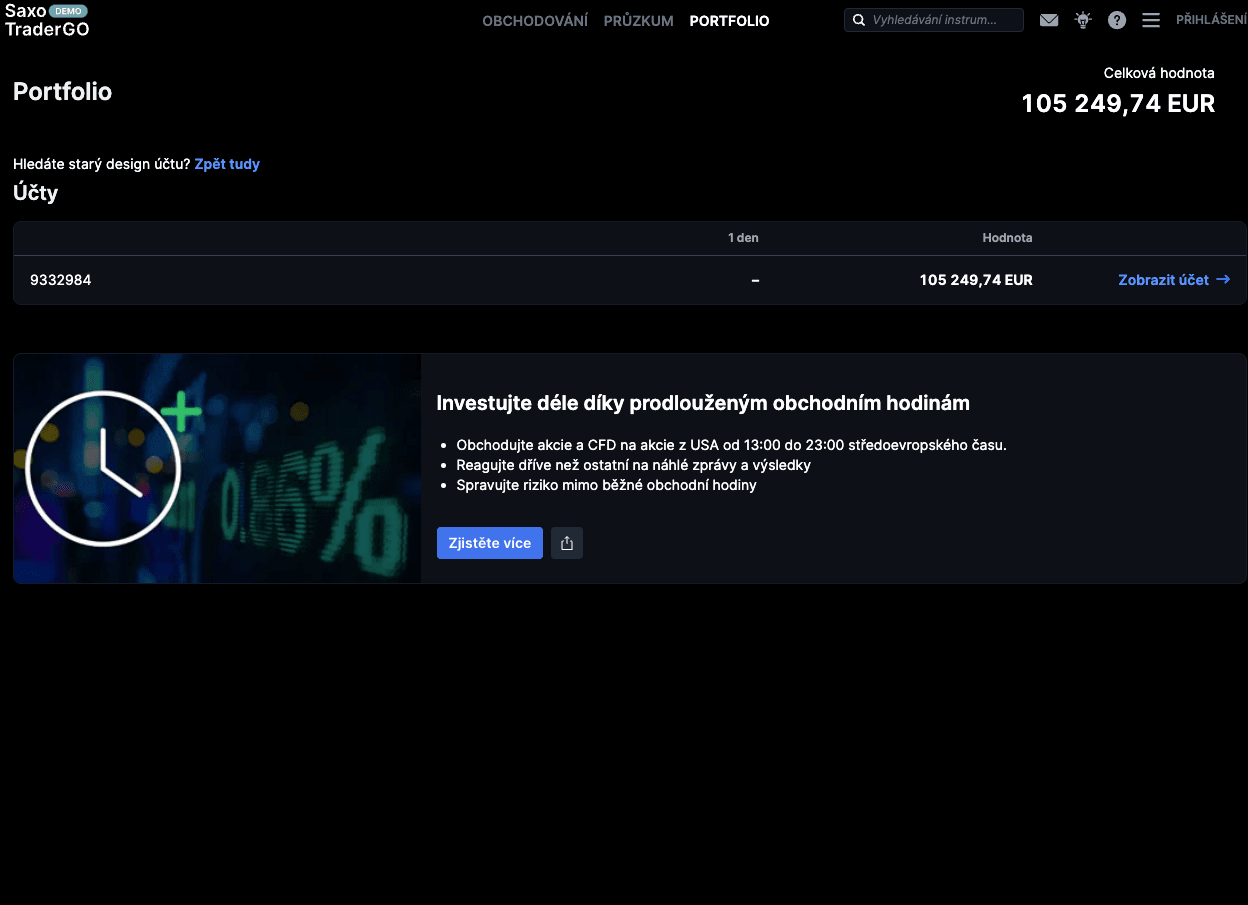The image size is (1248, 905).
Task: Select account number 9332984 in the table
Action: [x=61, y=280]
